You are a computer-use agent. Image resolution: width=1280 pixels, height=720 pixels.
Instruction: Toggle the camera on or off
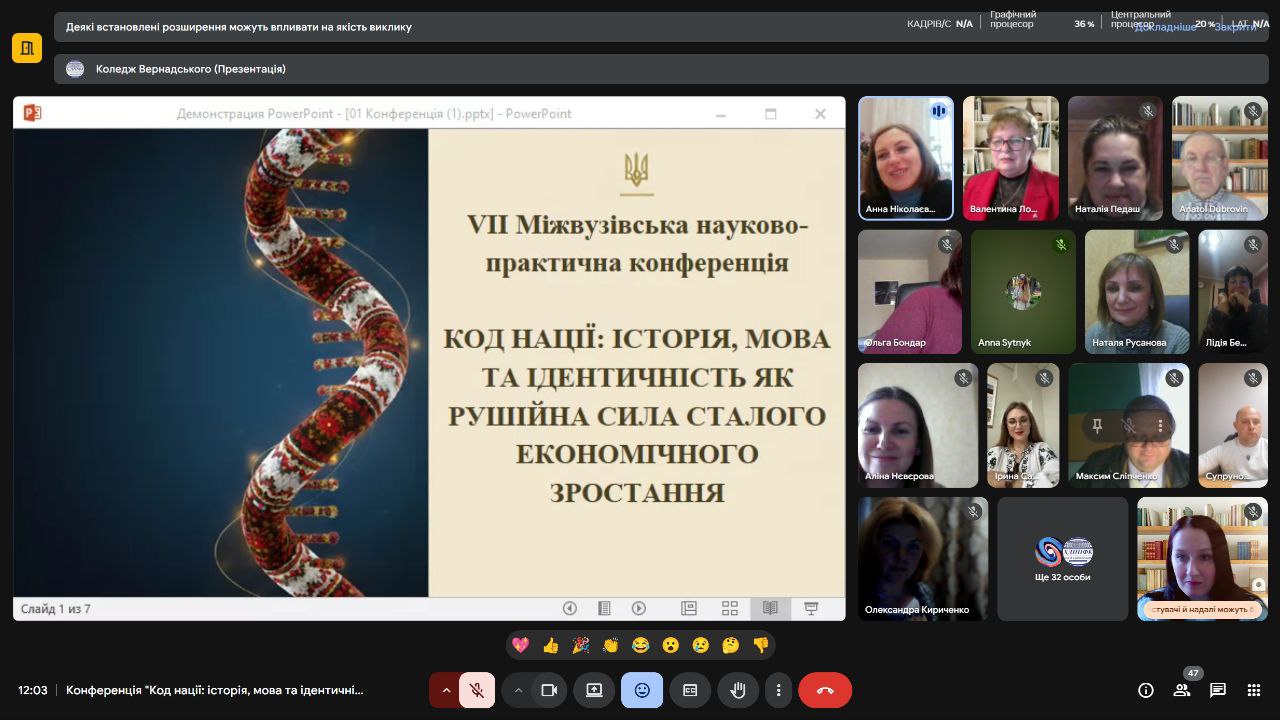tap(549, 690)
